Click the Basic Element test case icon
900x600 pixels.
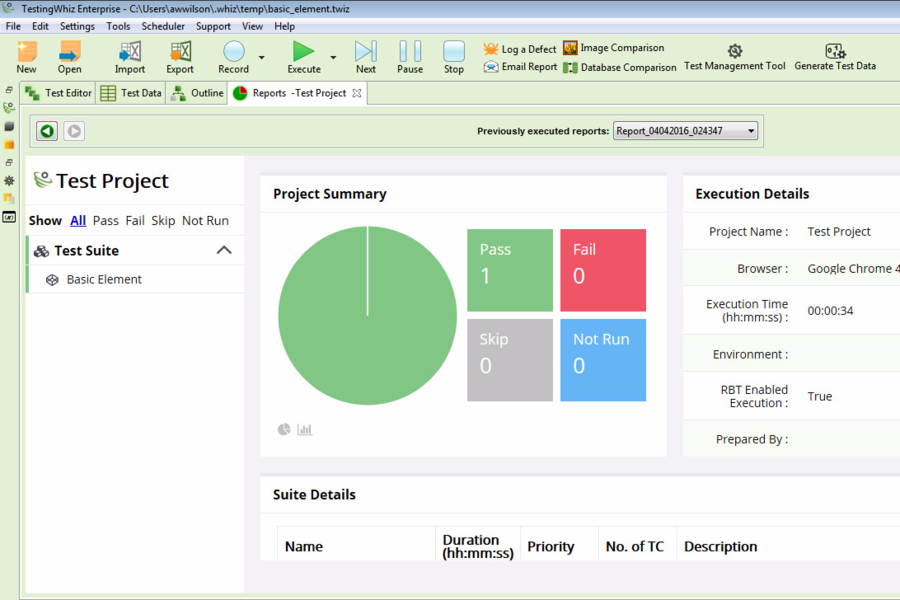pyautogui.click(x=52, y=280)
